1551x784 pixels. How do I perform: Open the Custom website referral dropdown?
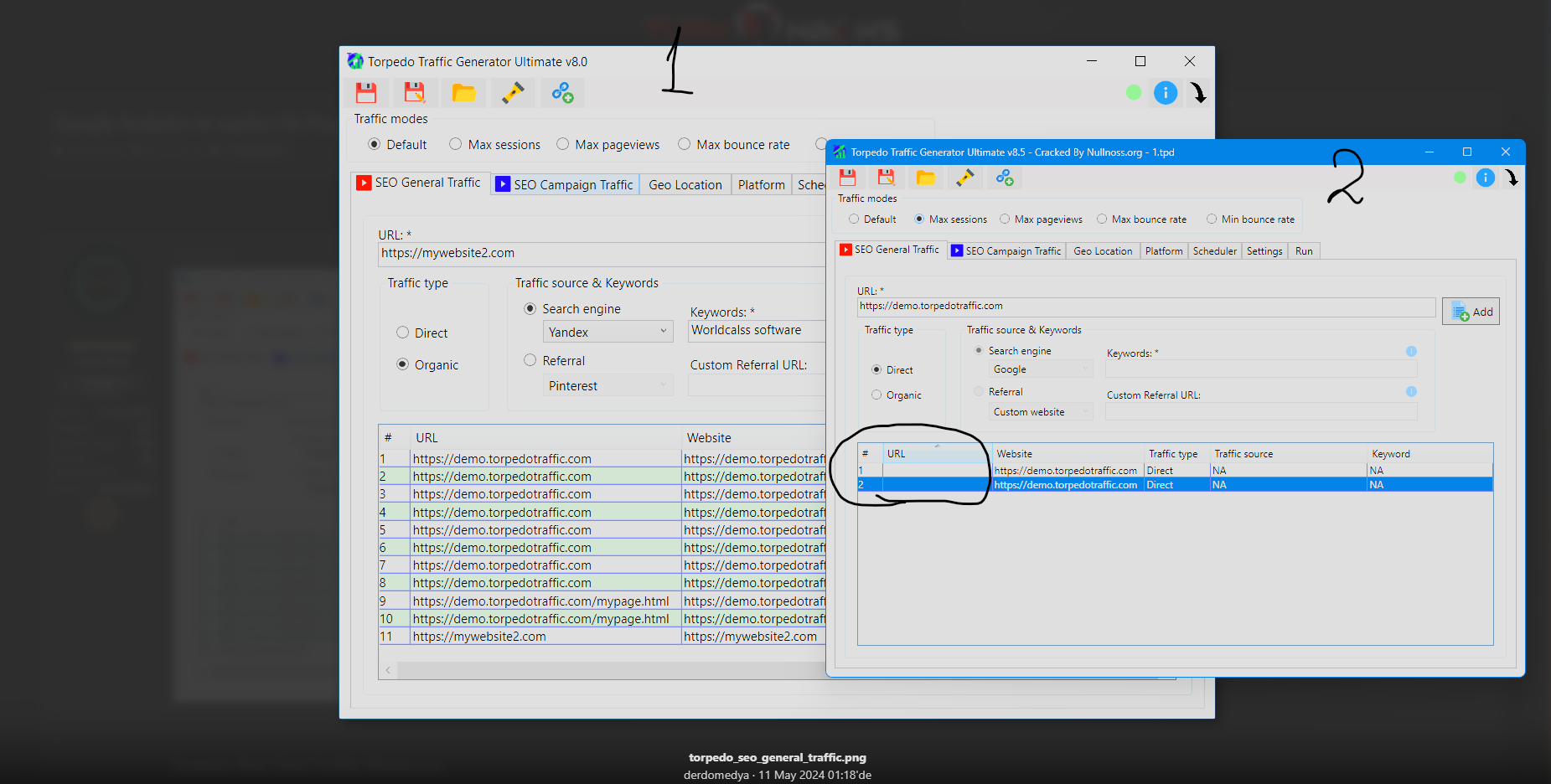pos(1041,412)
